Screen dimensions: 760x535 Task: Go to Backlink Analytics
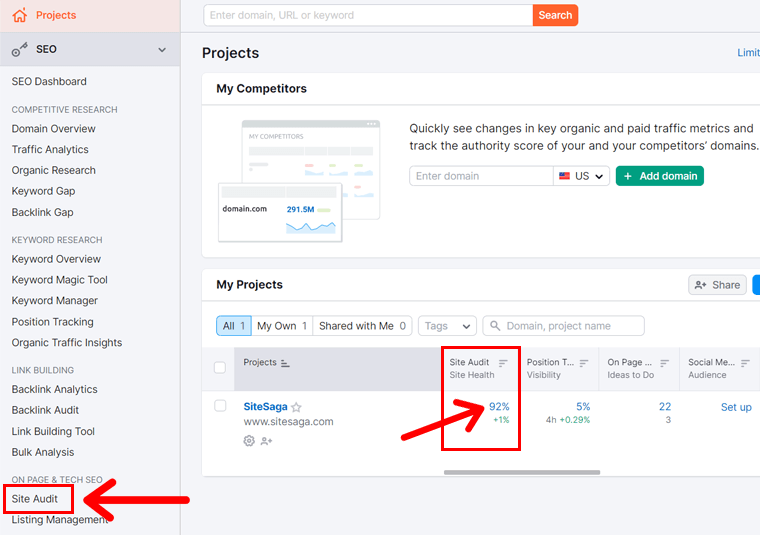pos(54,389)
